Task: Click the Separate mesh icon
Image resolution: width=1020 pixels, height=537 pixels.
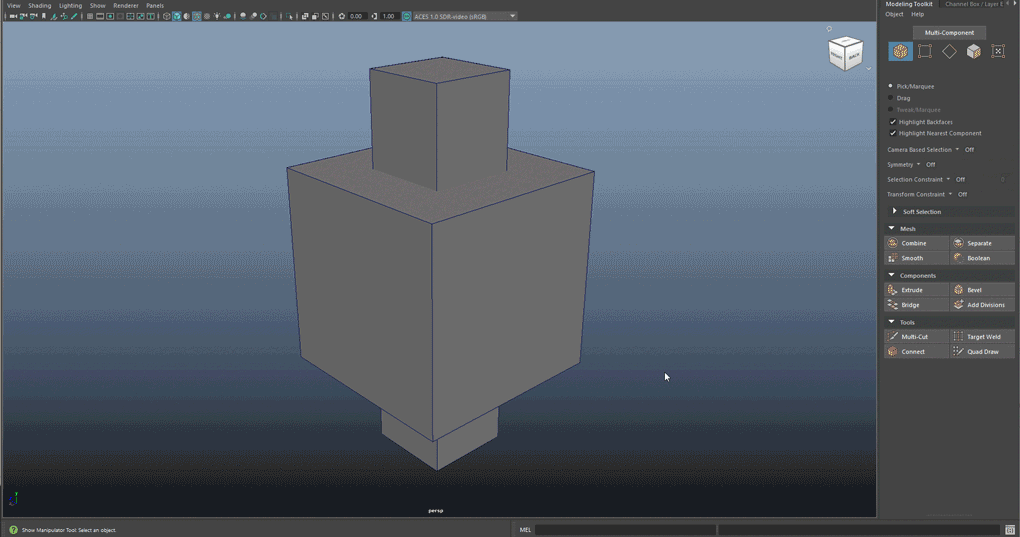Action: [x=958, y=243]
